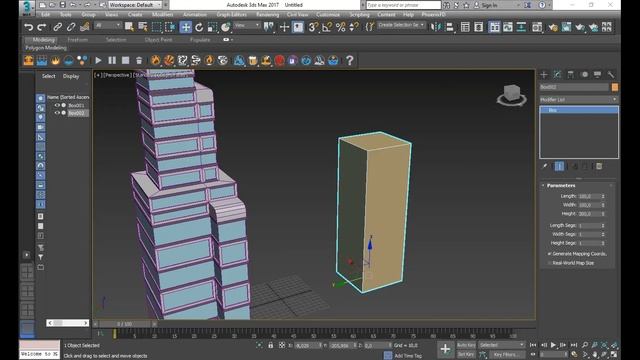Open the Display menu in Scene Explorer
640x360 pixels.
tap(71, 76)
